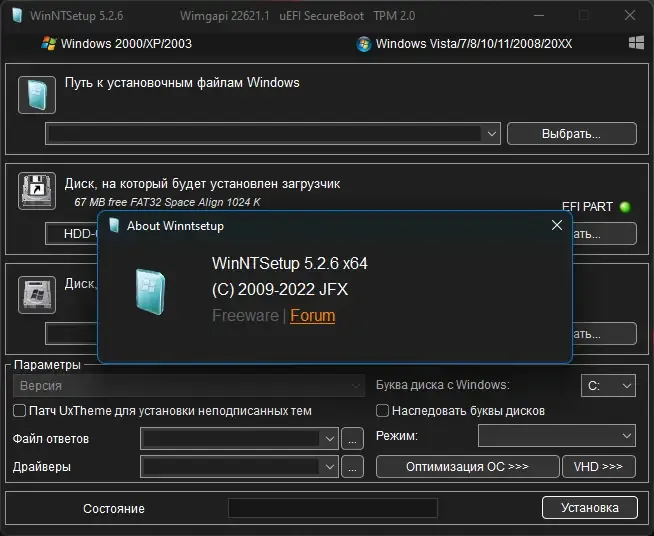This screenshot has width=654, height=536.
Task: Click the WinNTSetup 5.2.6 x64 version text
Action: coord(289,264)
